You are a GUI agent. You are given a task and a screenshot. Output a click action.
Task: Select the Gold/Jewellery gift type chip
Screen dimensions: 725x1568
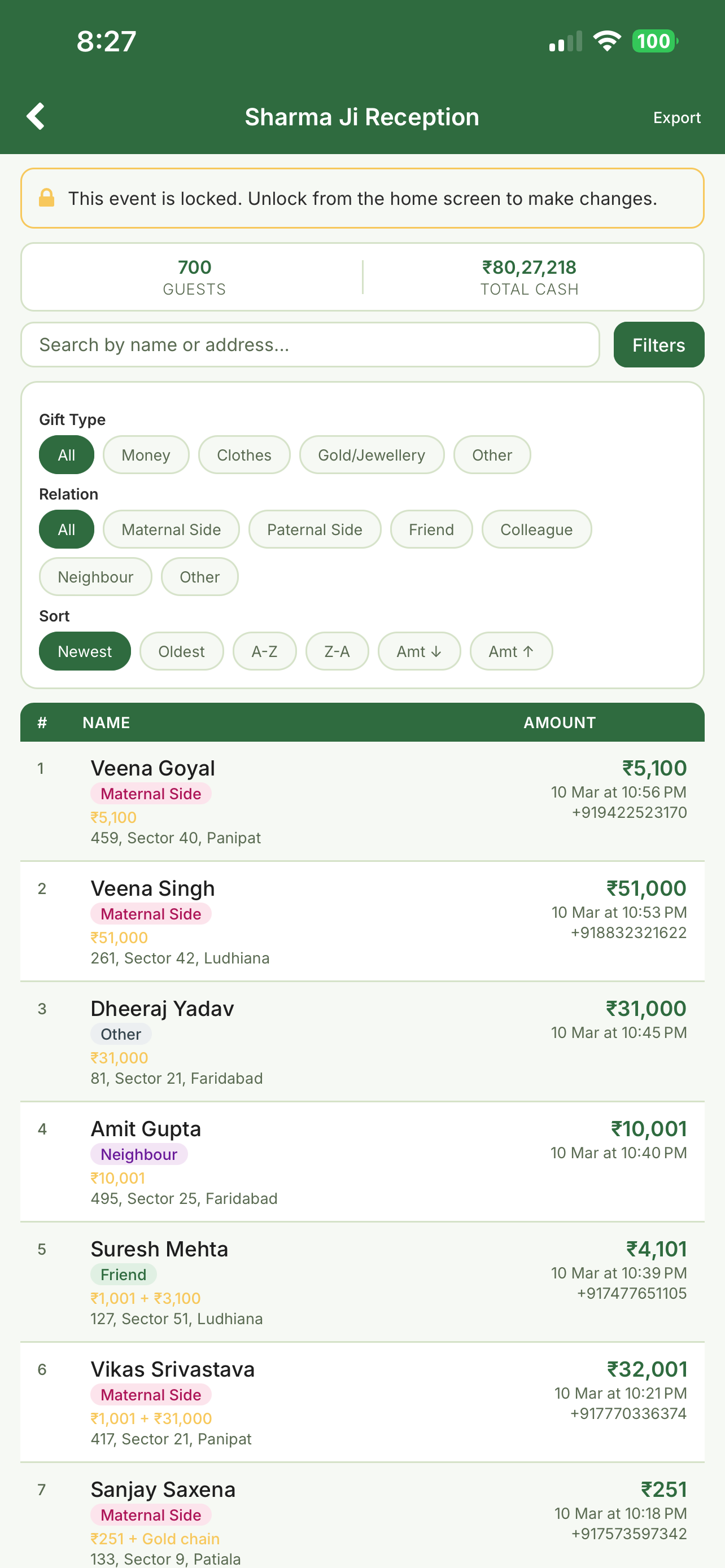(x=372, y=455)
